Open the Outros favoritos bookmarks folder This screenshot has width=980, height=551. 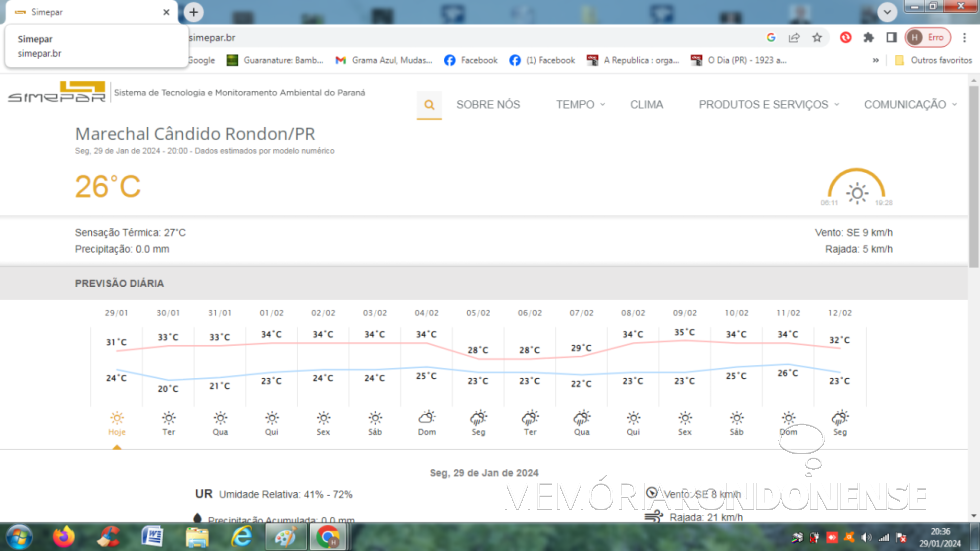click(933, 60)
